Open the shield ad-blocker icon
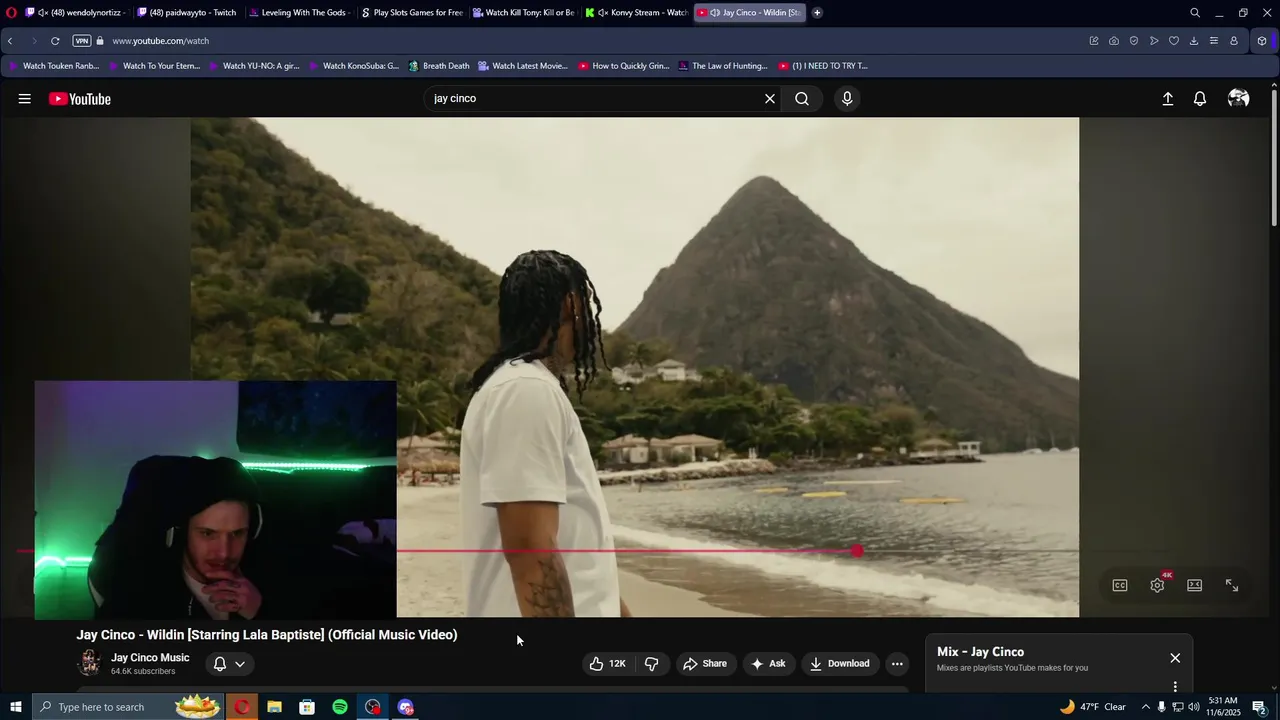 (x=1134, y=41)
